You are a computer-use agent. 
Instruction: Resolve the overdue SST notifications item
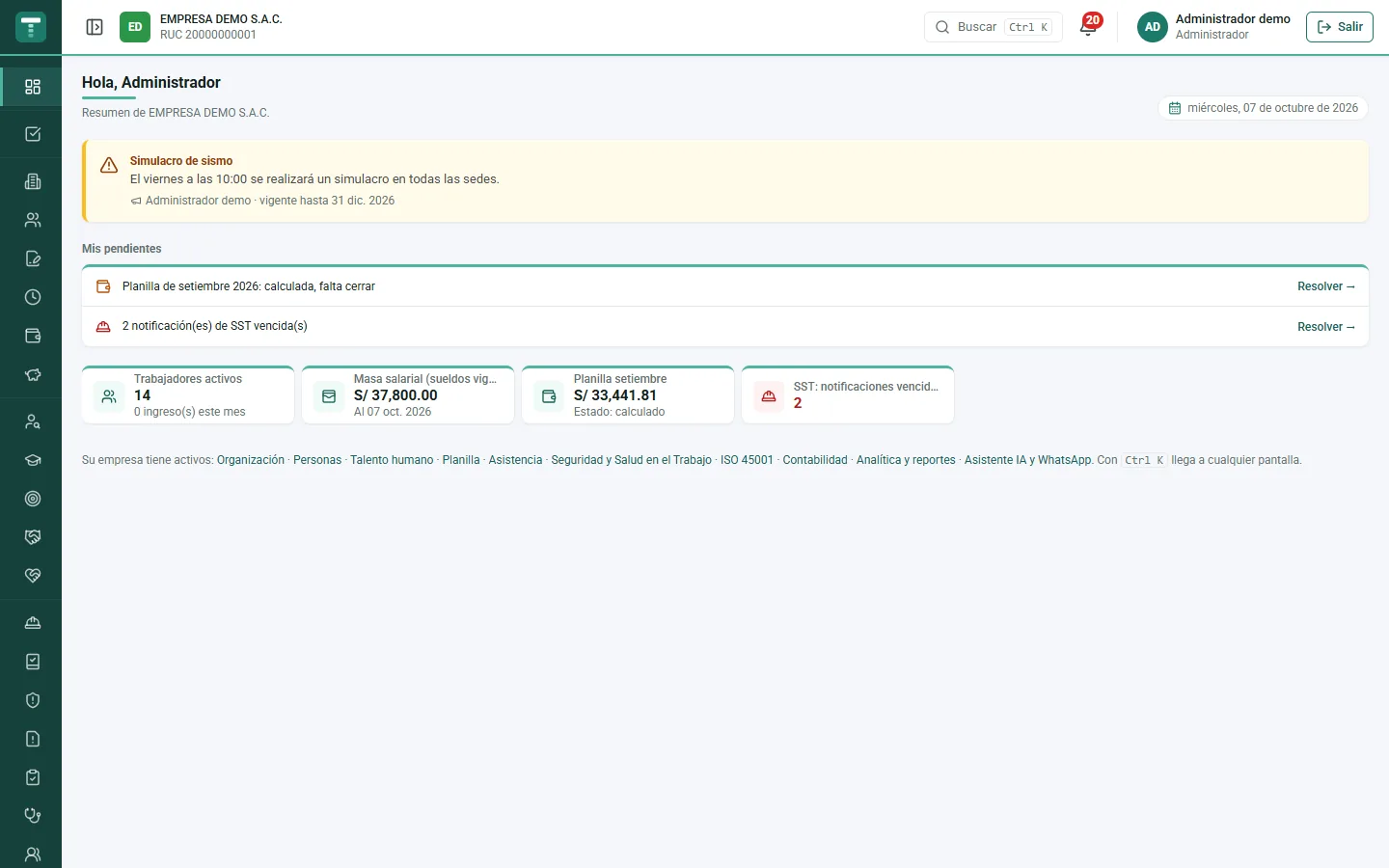(x=1325, y=327)
